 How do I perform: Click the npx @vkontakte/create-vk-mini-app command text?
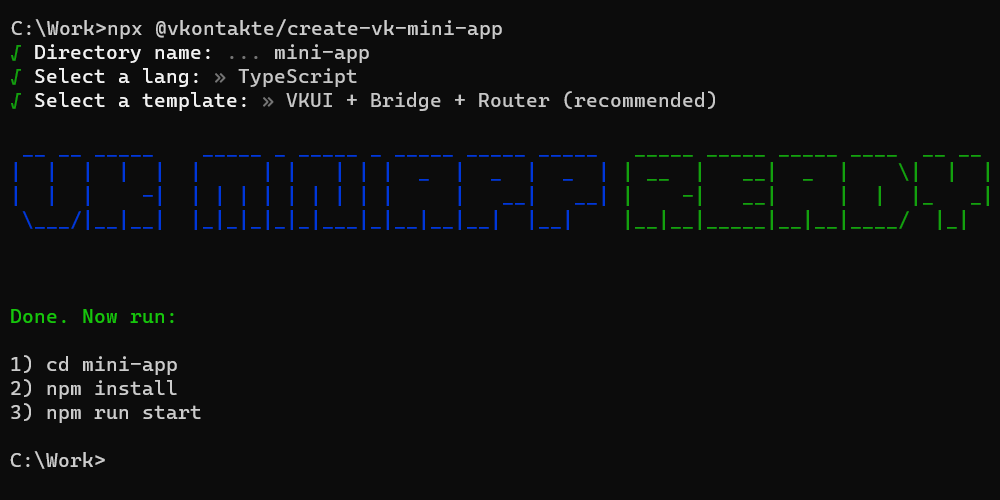(305, 29)
